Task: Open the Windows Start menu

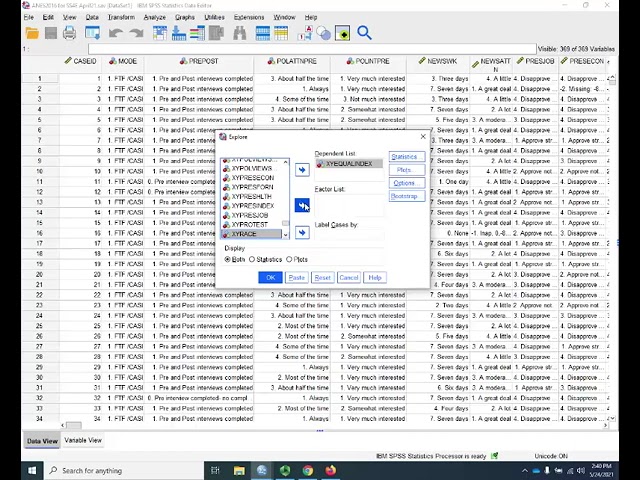Action: point(32,471)
